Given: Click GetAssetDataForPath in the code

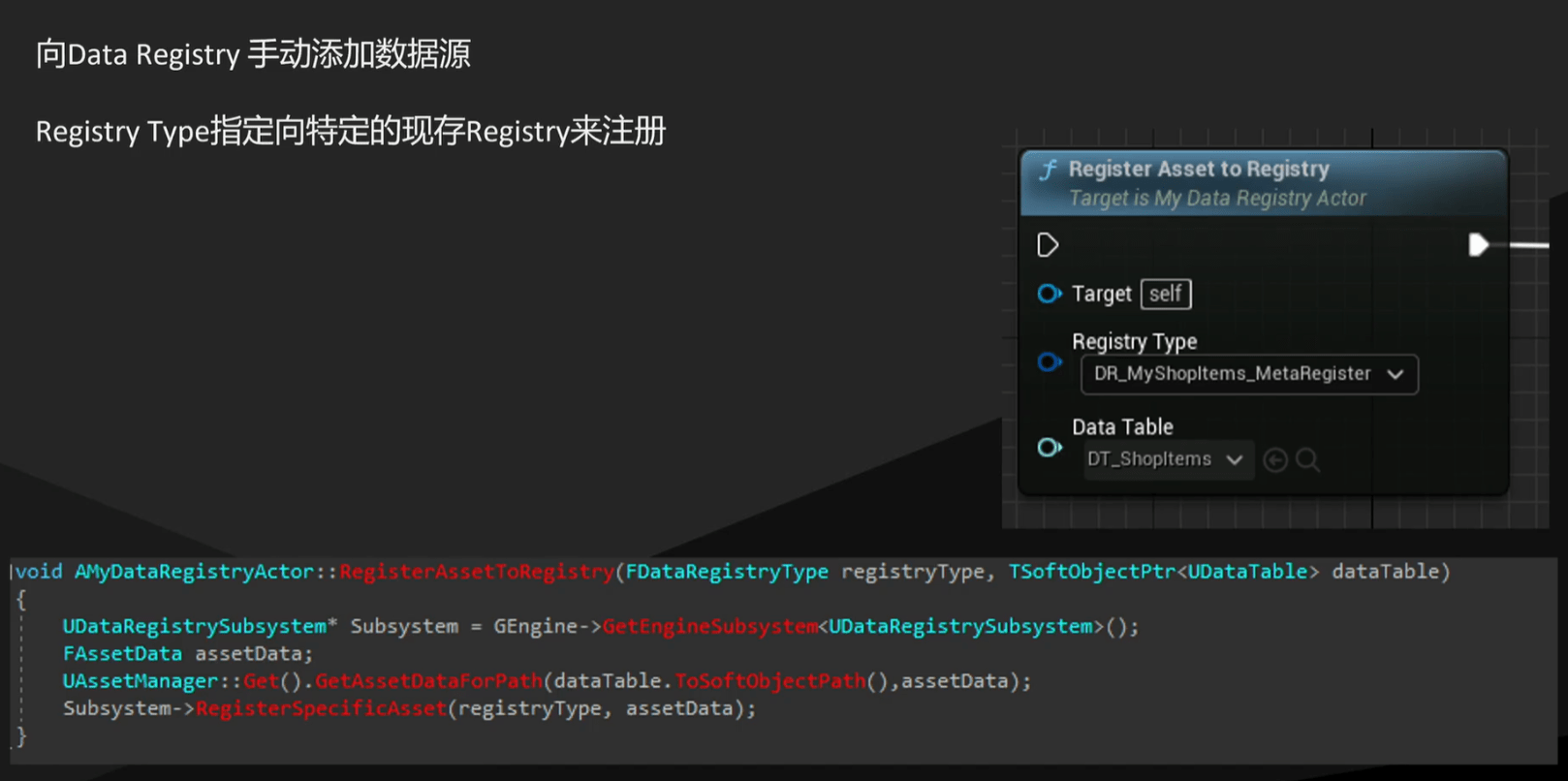Looking at the screenshot, I should click(x=428, y=681).
